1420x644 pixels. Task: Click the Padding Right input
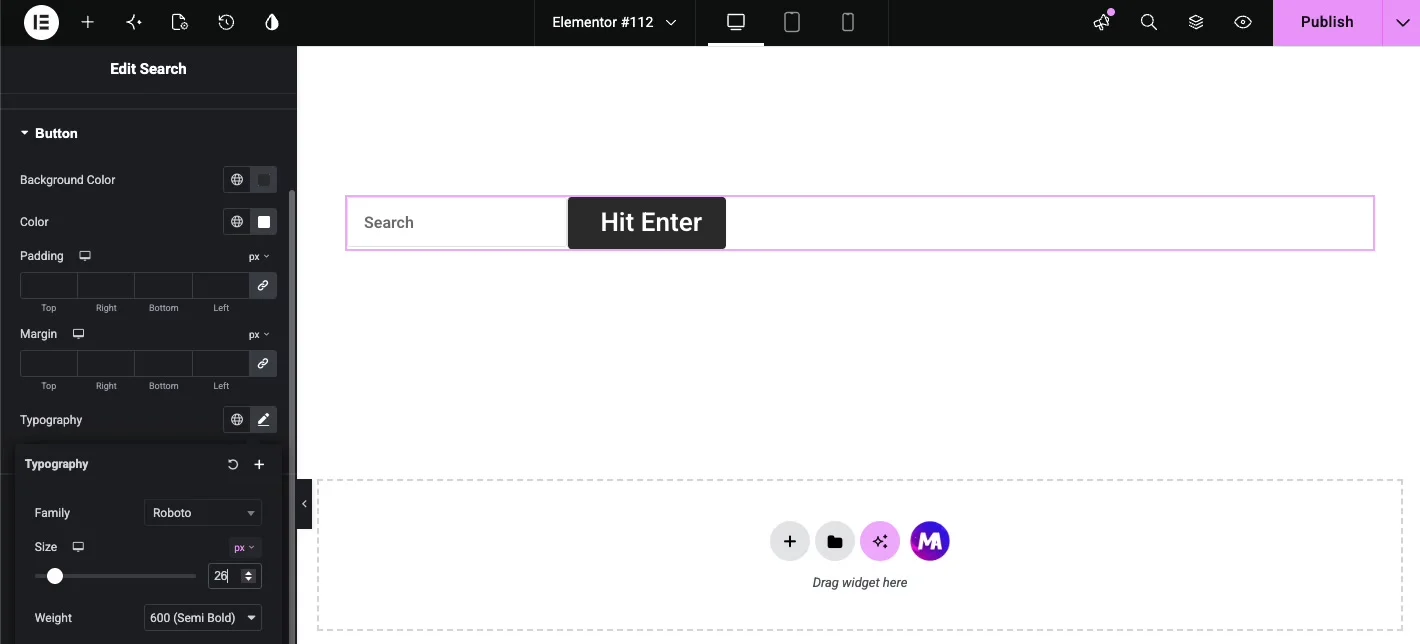pos(106,285)
